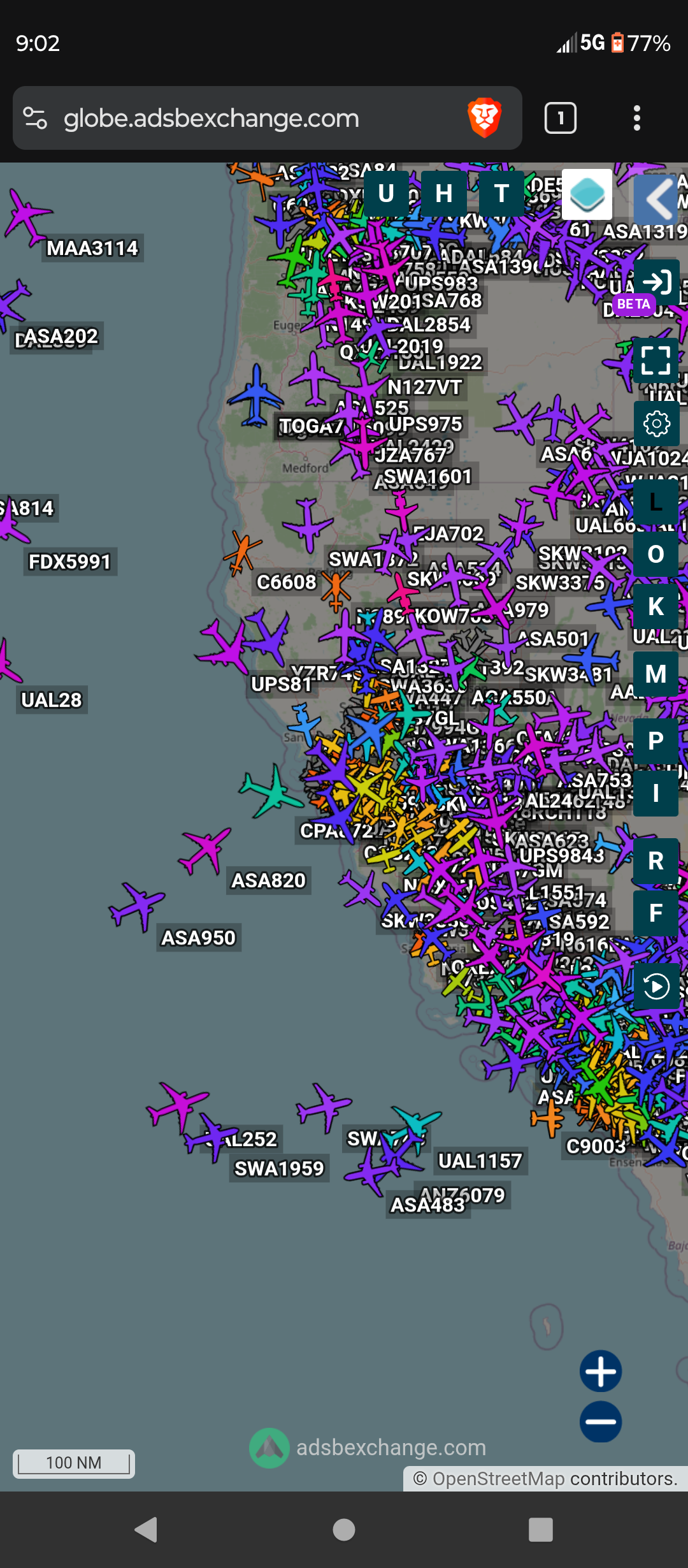The height and width of the screenshot is (1568, 688).
Task: Select the C9003 flight label
Action: point(596,1147)
